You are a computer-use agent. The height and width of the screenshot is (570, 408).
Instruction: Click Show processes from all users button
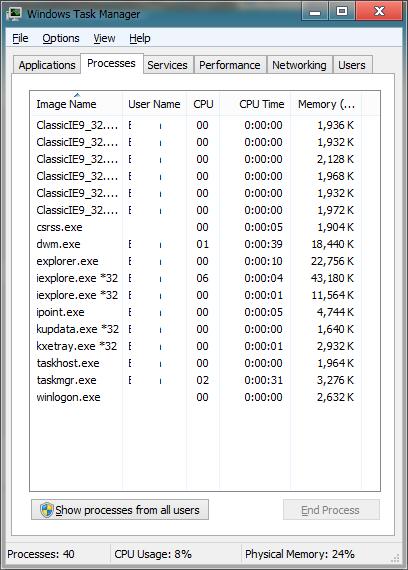120,510
